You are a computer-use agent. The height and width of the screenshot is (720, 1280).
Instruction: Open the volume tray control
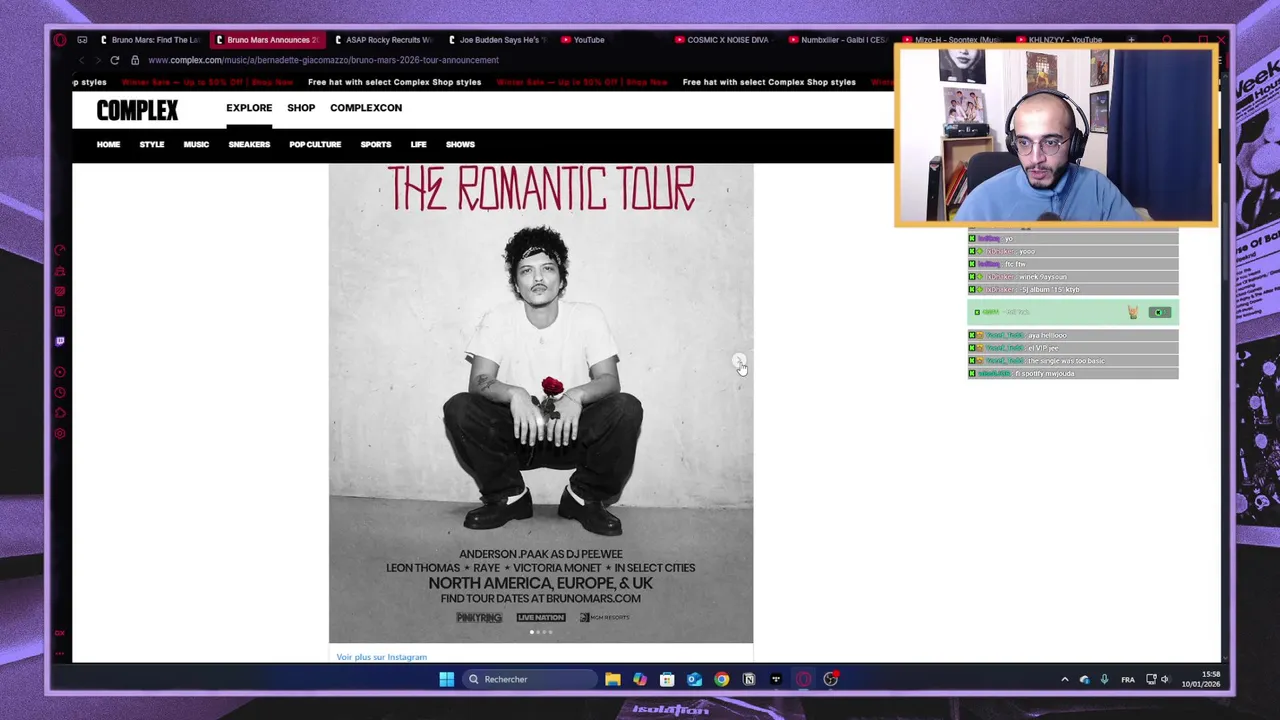coord(1165,679)
